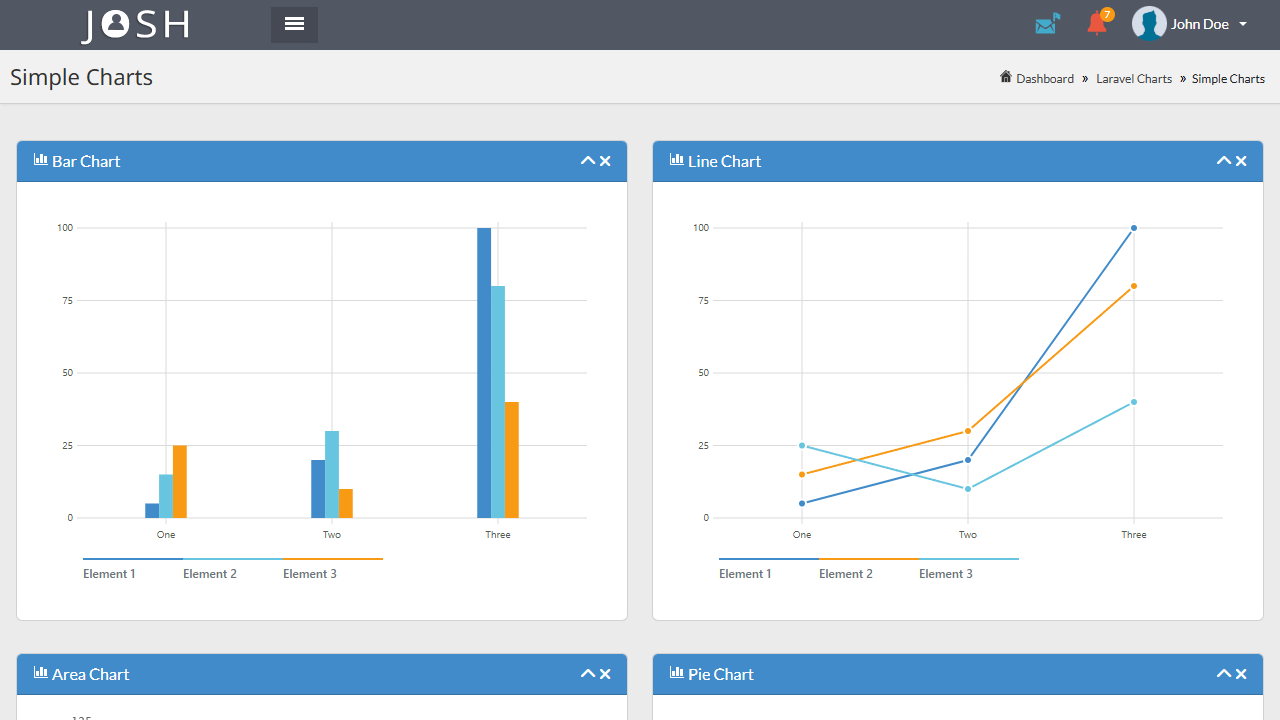Click the Line Chart panel title icon

[x=677, y=160]
